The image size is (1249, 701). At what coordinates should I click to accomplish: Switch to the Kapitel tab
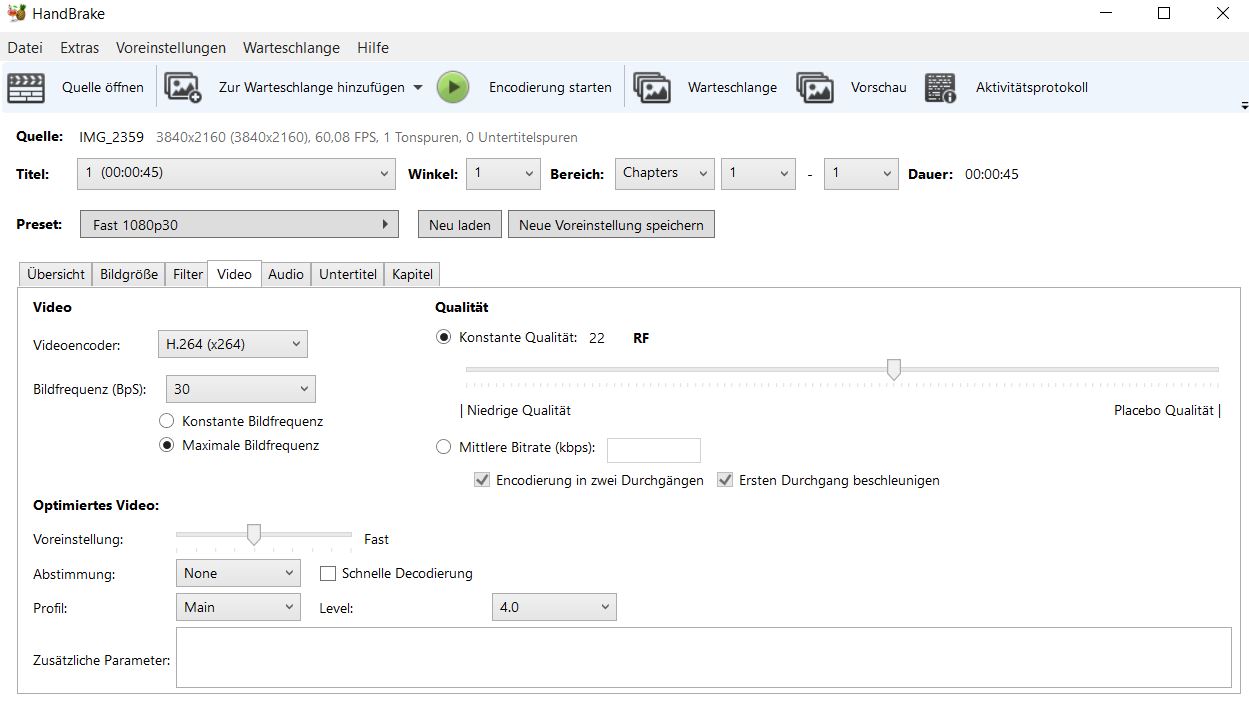[x=412, y=274]
